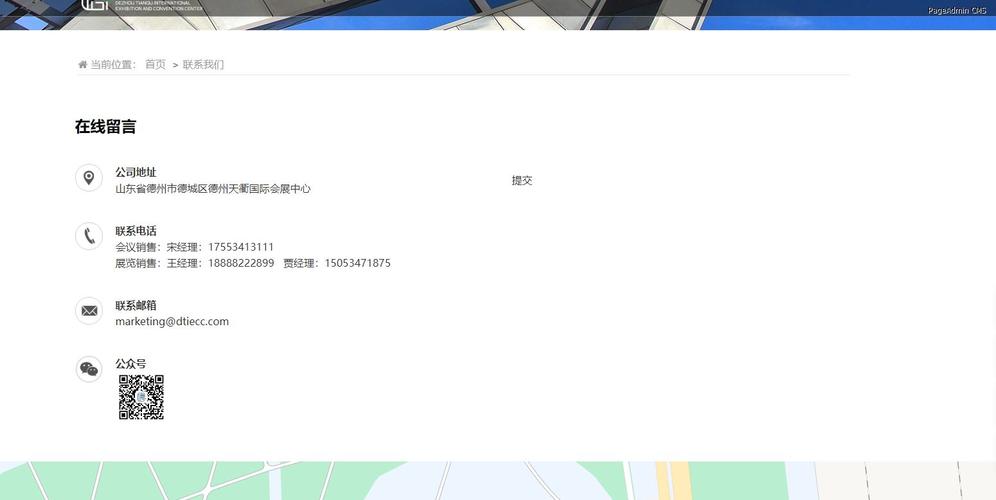Submit the form with 提交 button

[522, 180]
